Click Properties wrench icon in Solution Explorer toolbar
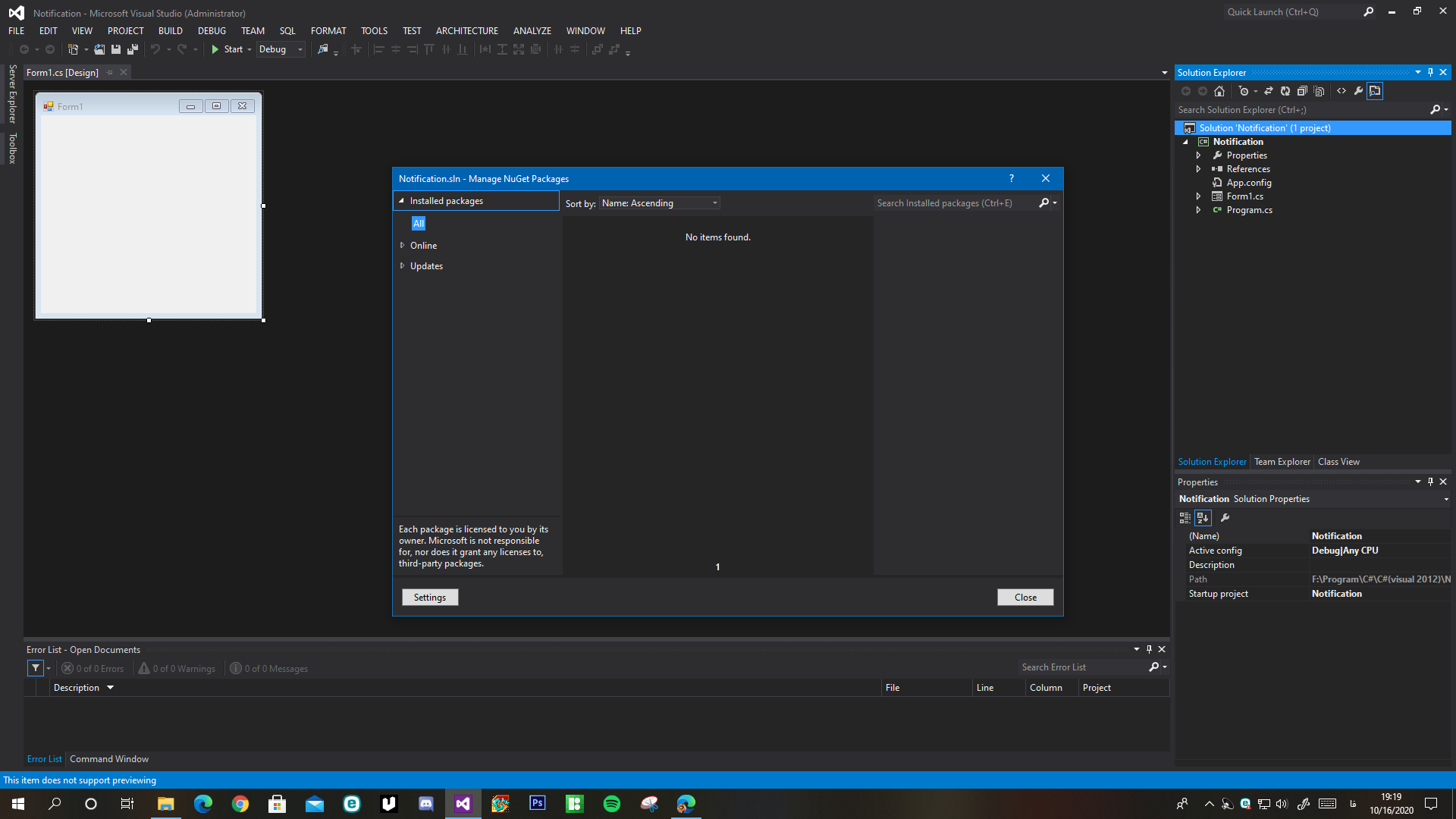 click(1358, 91)
